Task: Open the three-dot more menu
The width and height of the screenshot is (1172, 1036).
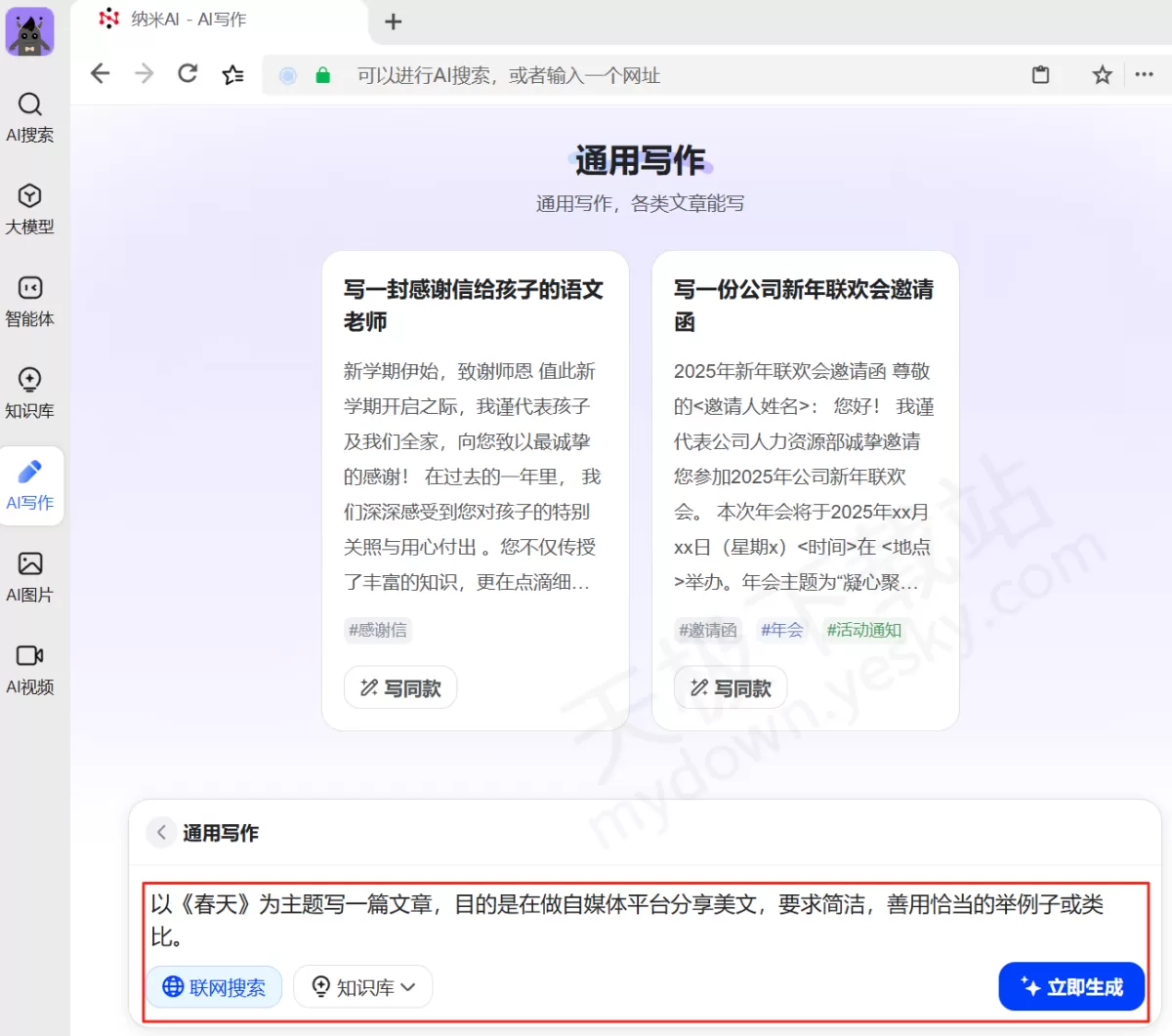Action: (x=1145, y=75)
